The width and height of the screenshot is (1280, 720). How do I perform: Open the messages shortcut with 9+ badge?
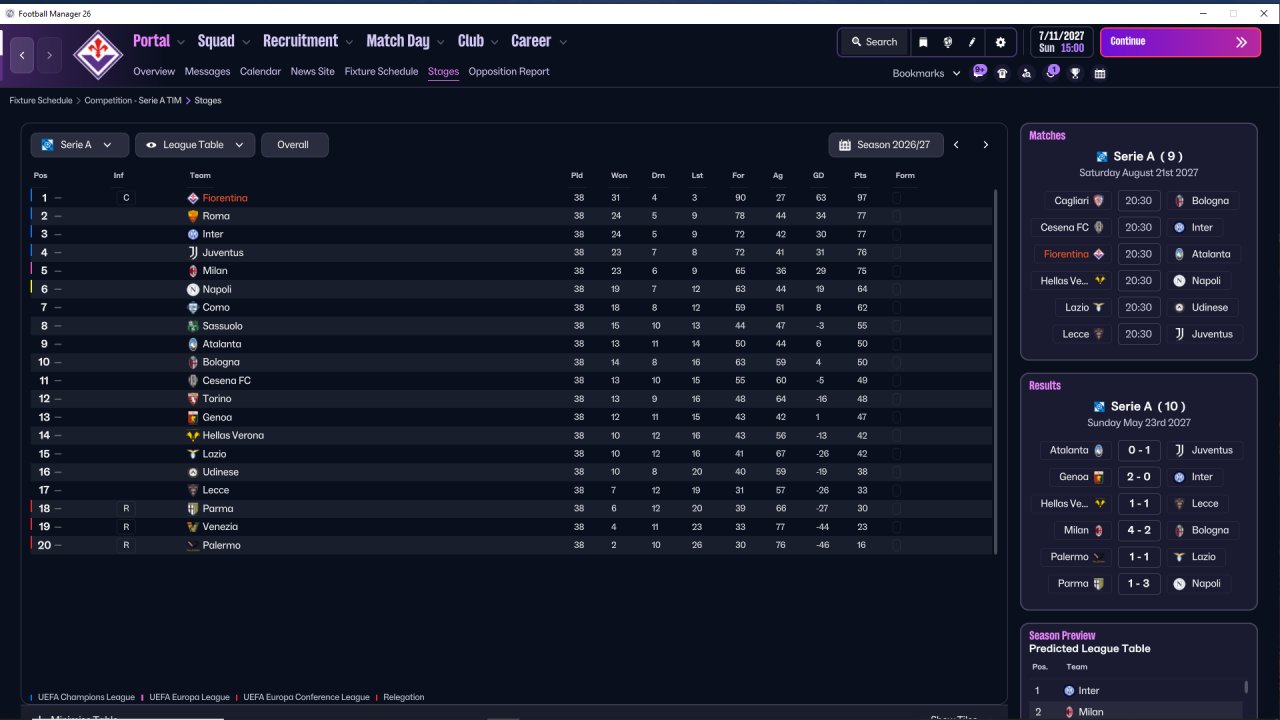click(x=979, y=72)
